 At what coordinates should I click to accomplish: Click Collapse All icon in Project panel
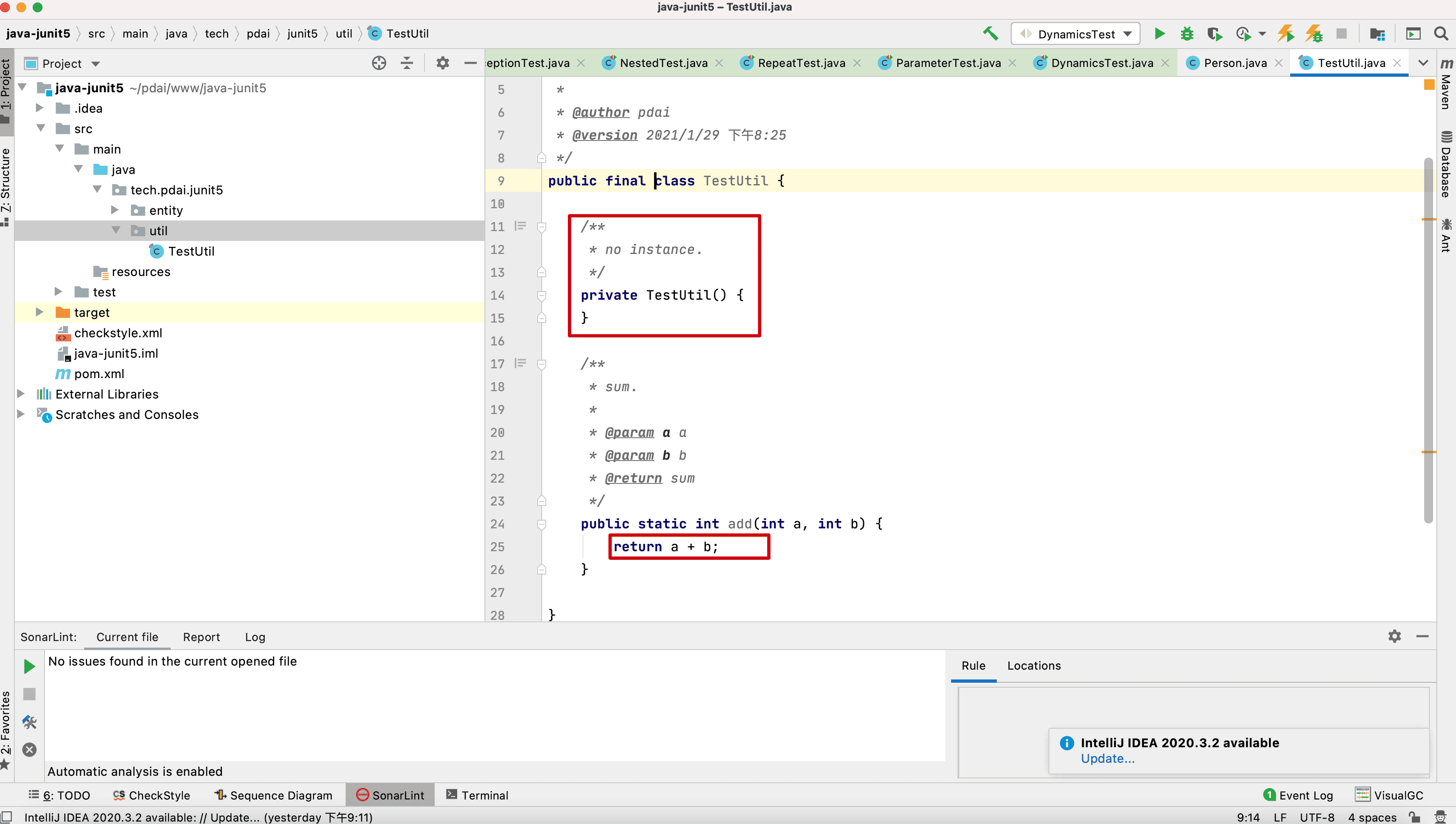[x=406, y=63]
